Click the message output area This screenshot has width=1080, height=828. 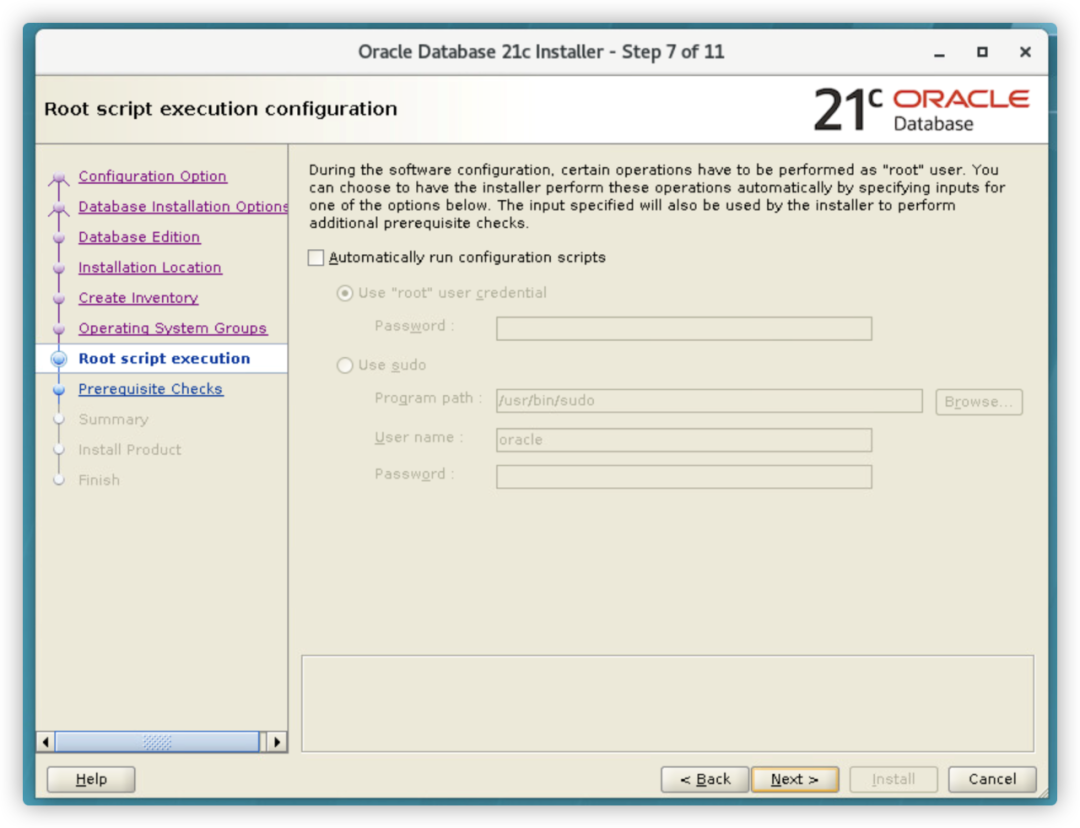[667, 703]
